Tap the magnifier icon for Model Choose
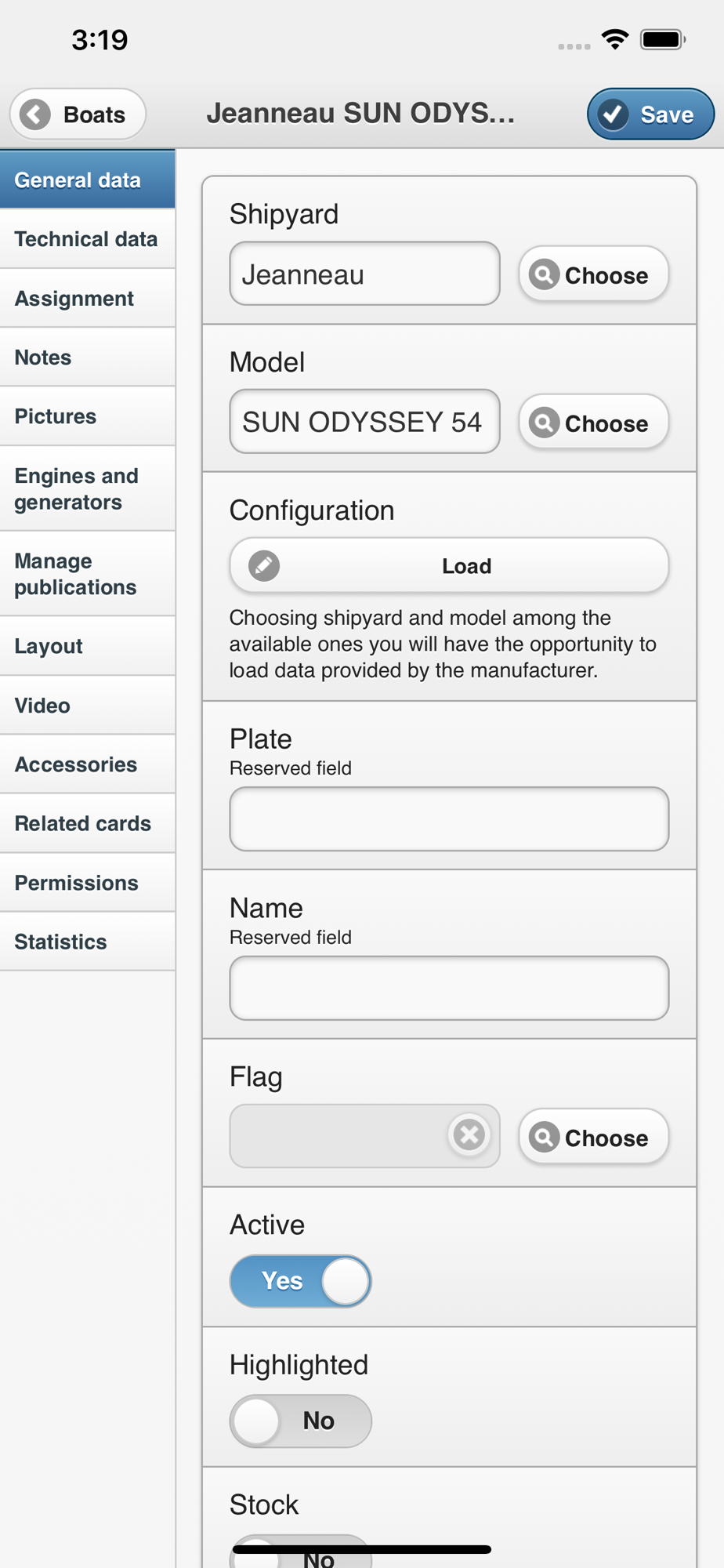Viewport: 724px width, 1568px height. tap(544, 423)
